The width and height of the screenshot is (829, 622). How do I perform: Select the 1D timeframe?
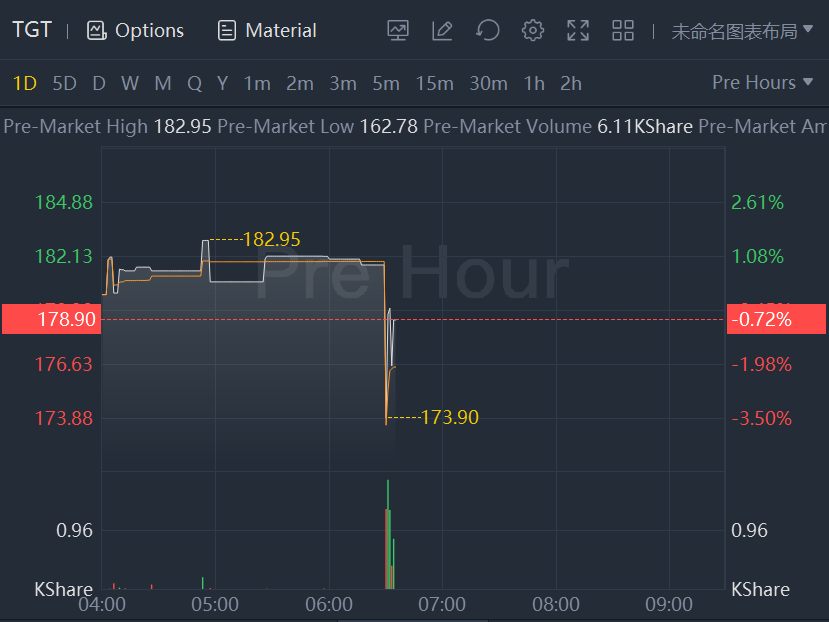point(24,84)
